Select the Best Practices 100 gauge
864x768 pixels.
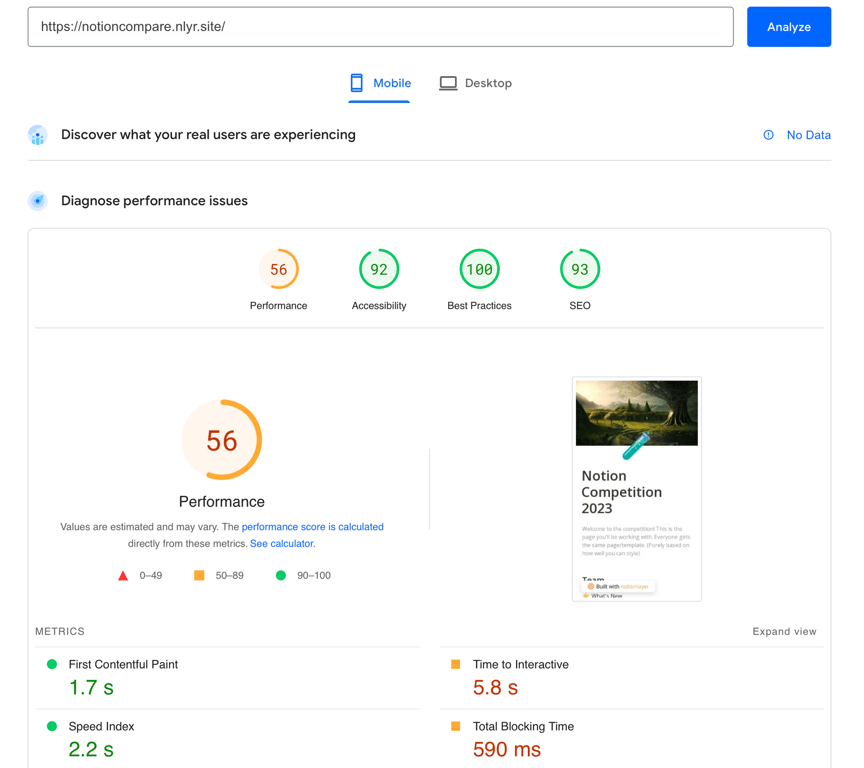[x=479, y=270]
